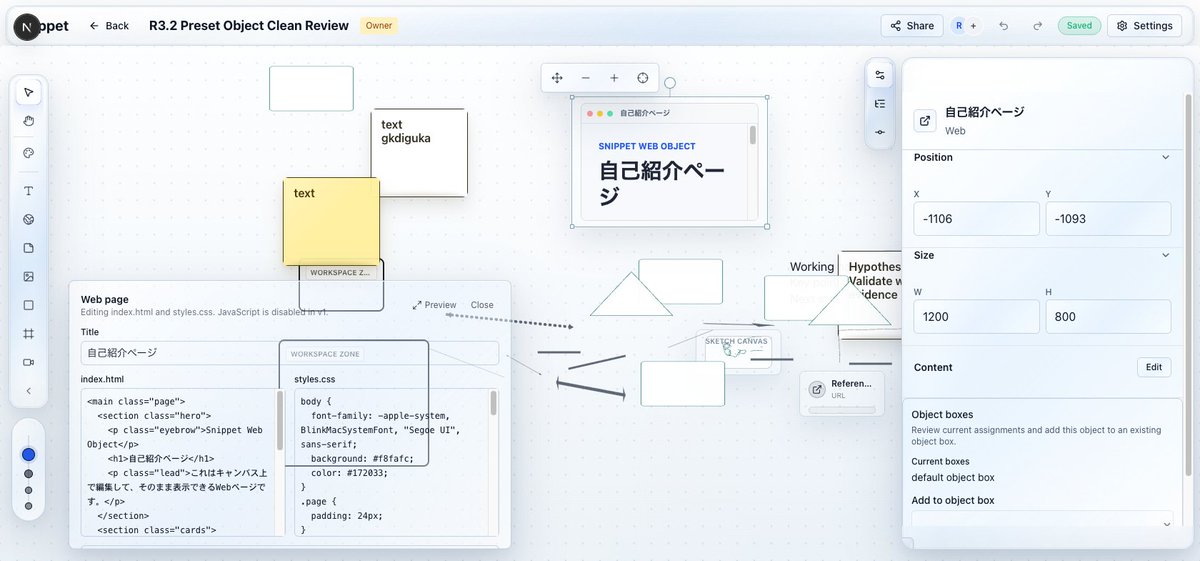Close the Web page editor
The height and width of the screenshot is (561, 1200).
coord(482,305)
